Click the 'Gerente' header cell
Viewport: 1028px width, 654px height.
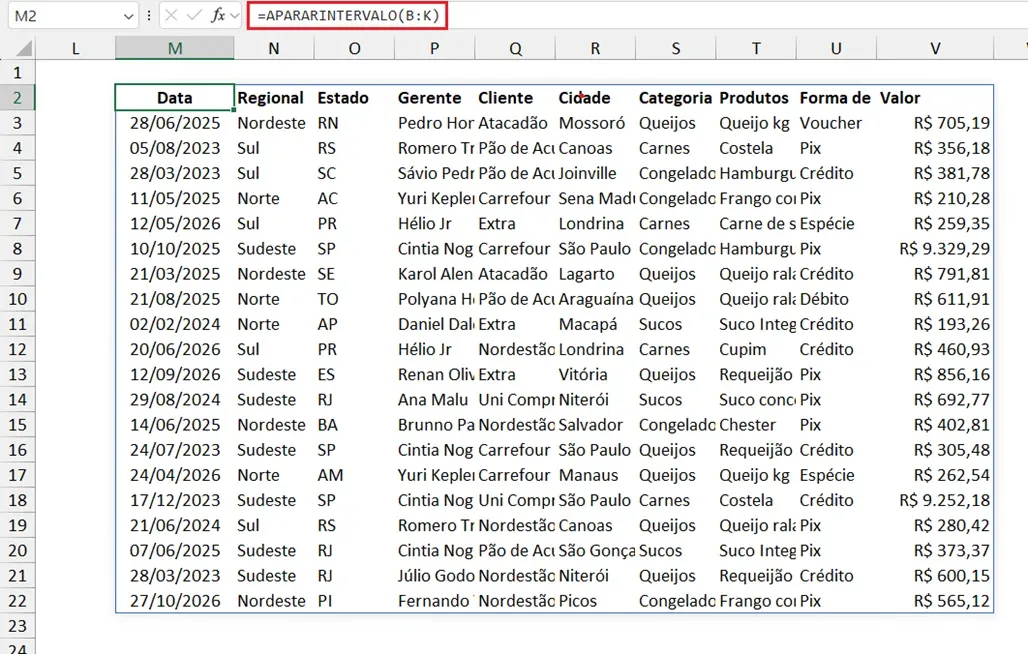435,98
